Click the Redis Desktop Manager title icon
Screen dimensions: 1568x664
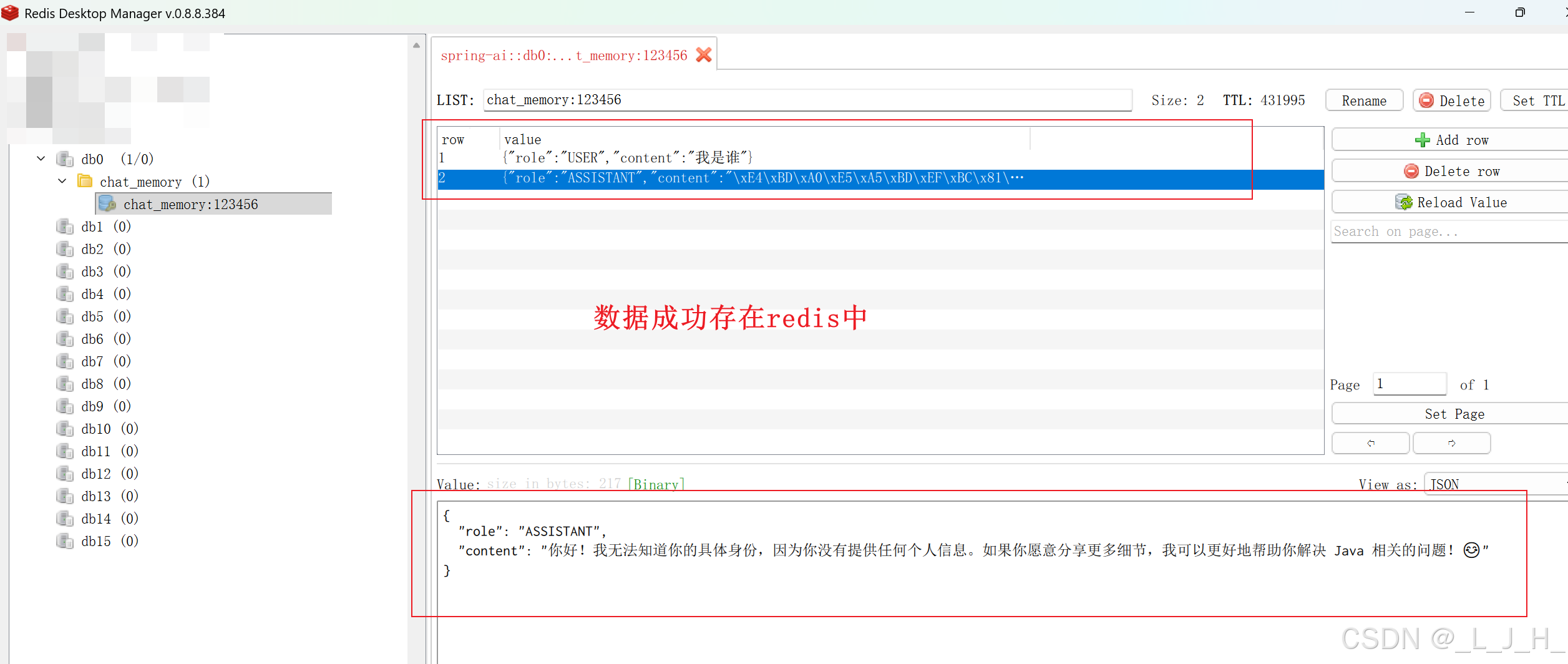[10, 12]
